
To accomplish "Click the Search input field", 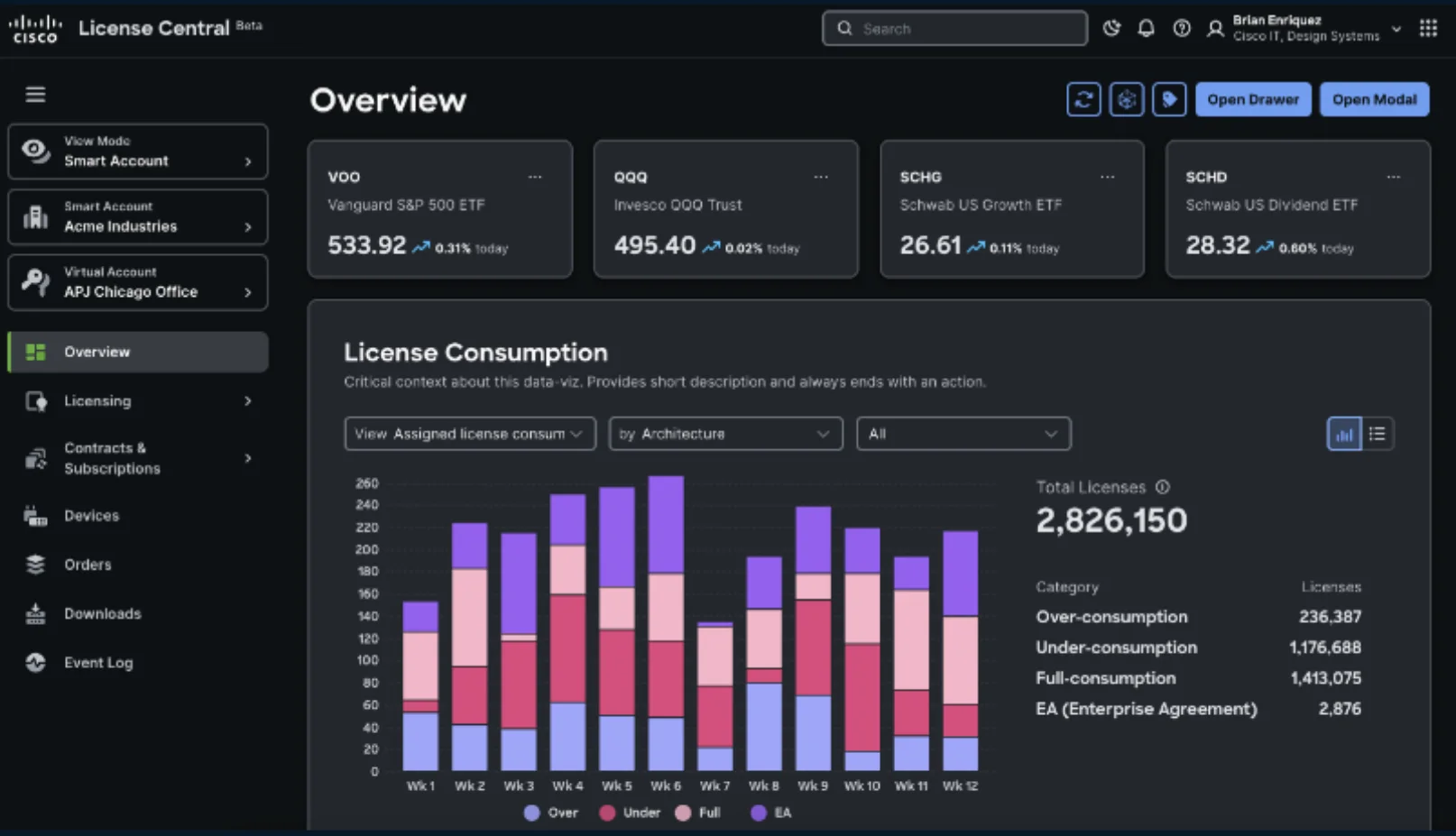I will point(954,28).
